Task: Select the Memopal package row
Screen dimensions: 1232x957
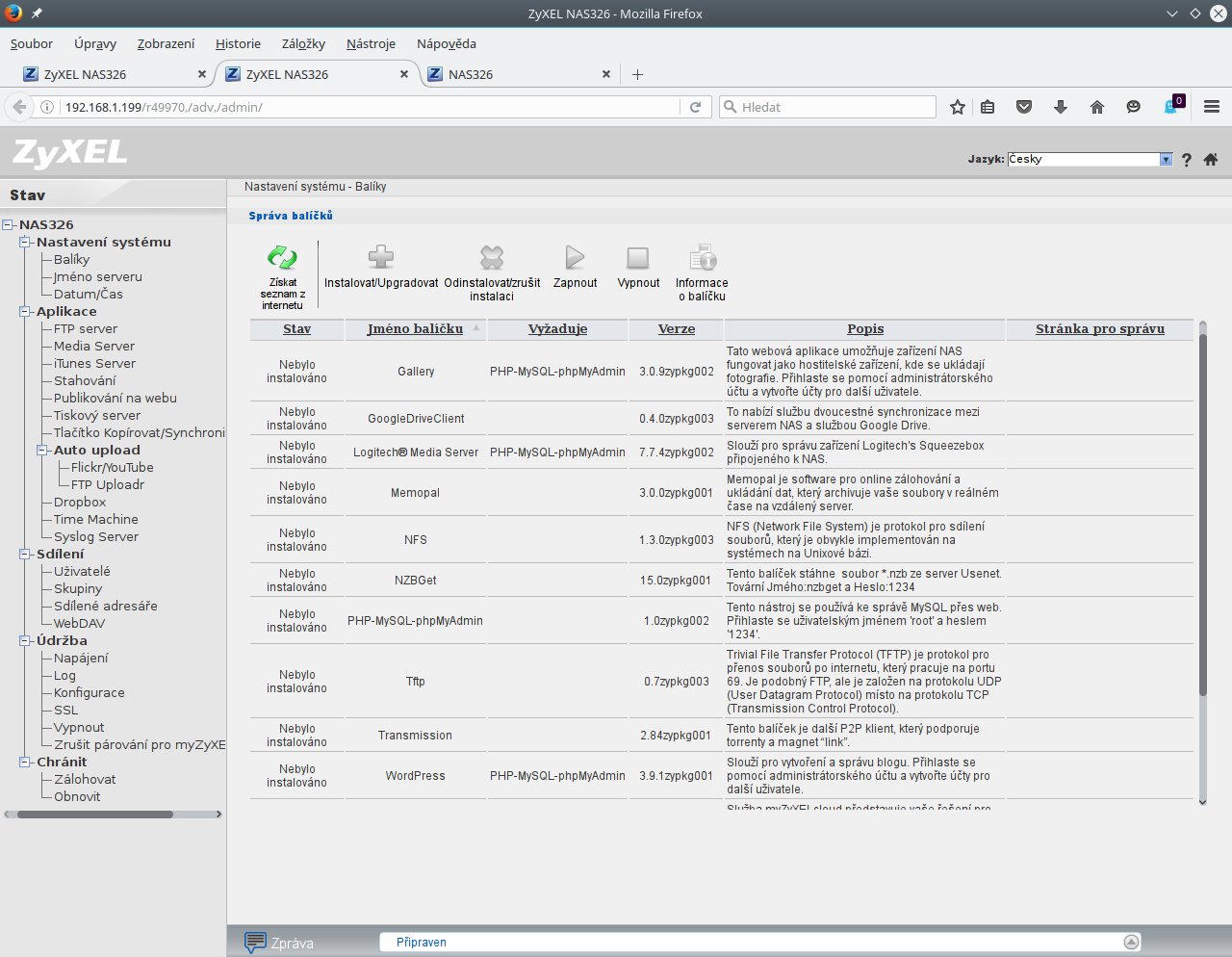Action: click(722, 493)
